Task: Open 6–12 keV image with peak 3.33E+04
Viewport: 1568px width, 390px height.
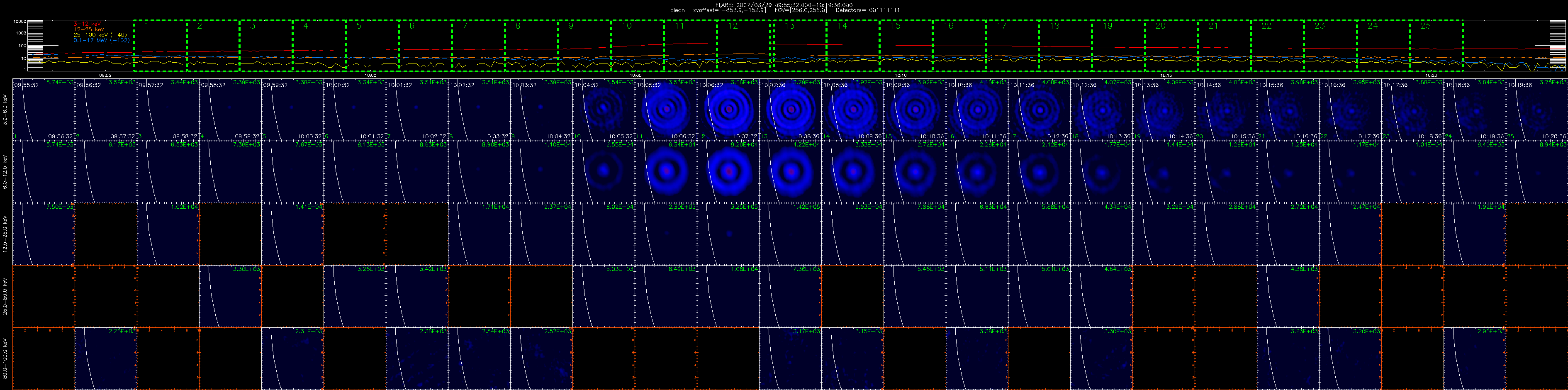Action: [x=852, y=172]
